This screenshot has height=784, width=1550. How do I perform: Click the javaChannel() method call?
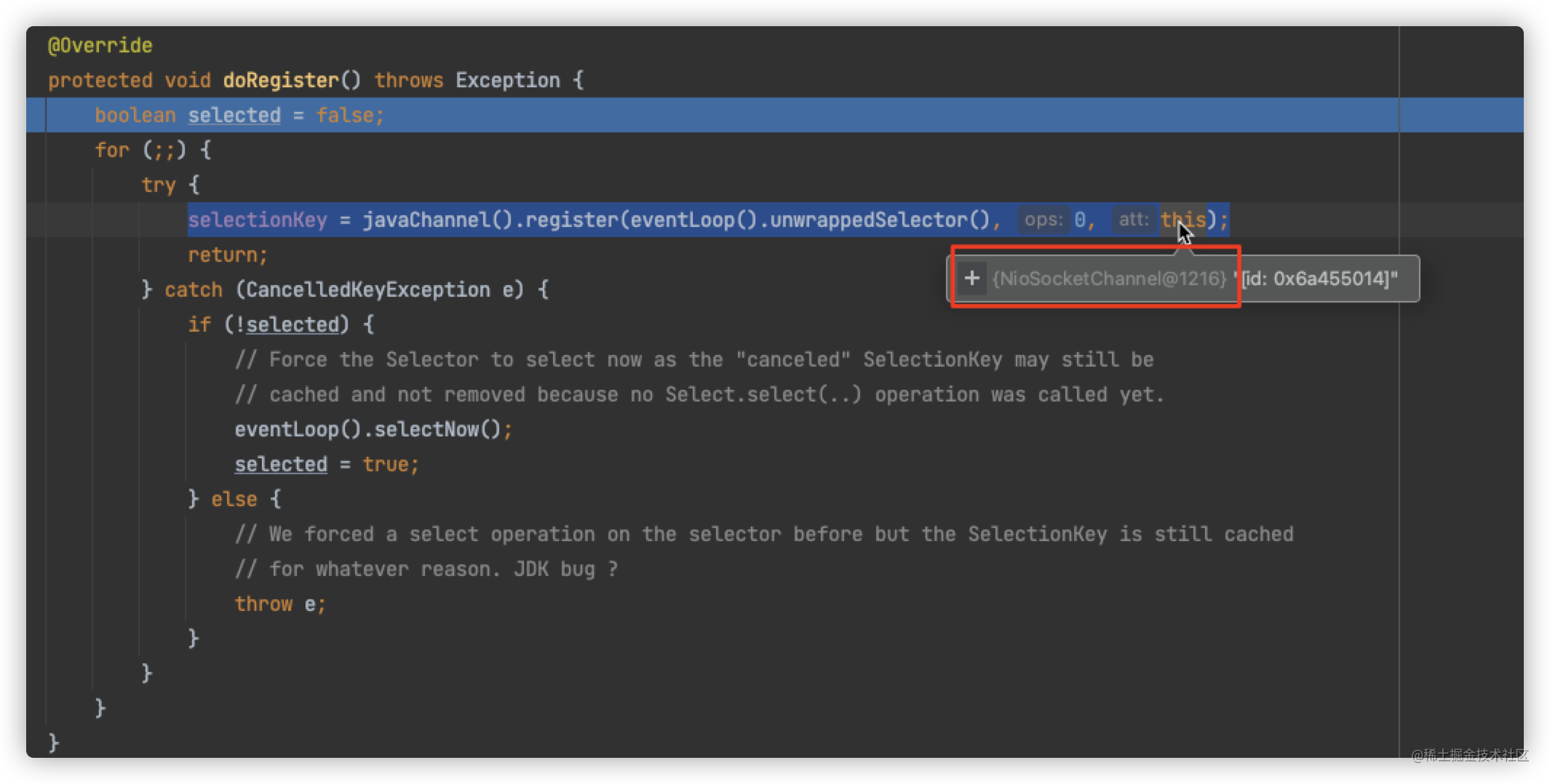(438, 220)
